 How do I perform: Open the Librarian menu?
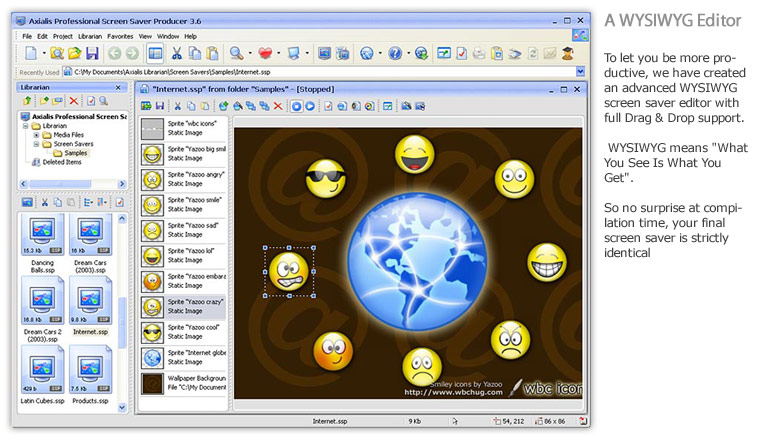pos(90,36)
